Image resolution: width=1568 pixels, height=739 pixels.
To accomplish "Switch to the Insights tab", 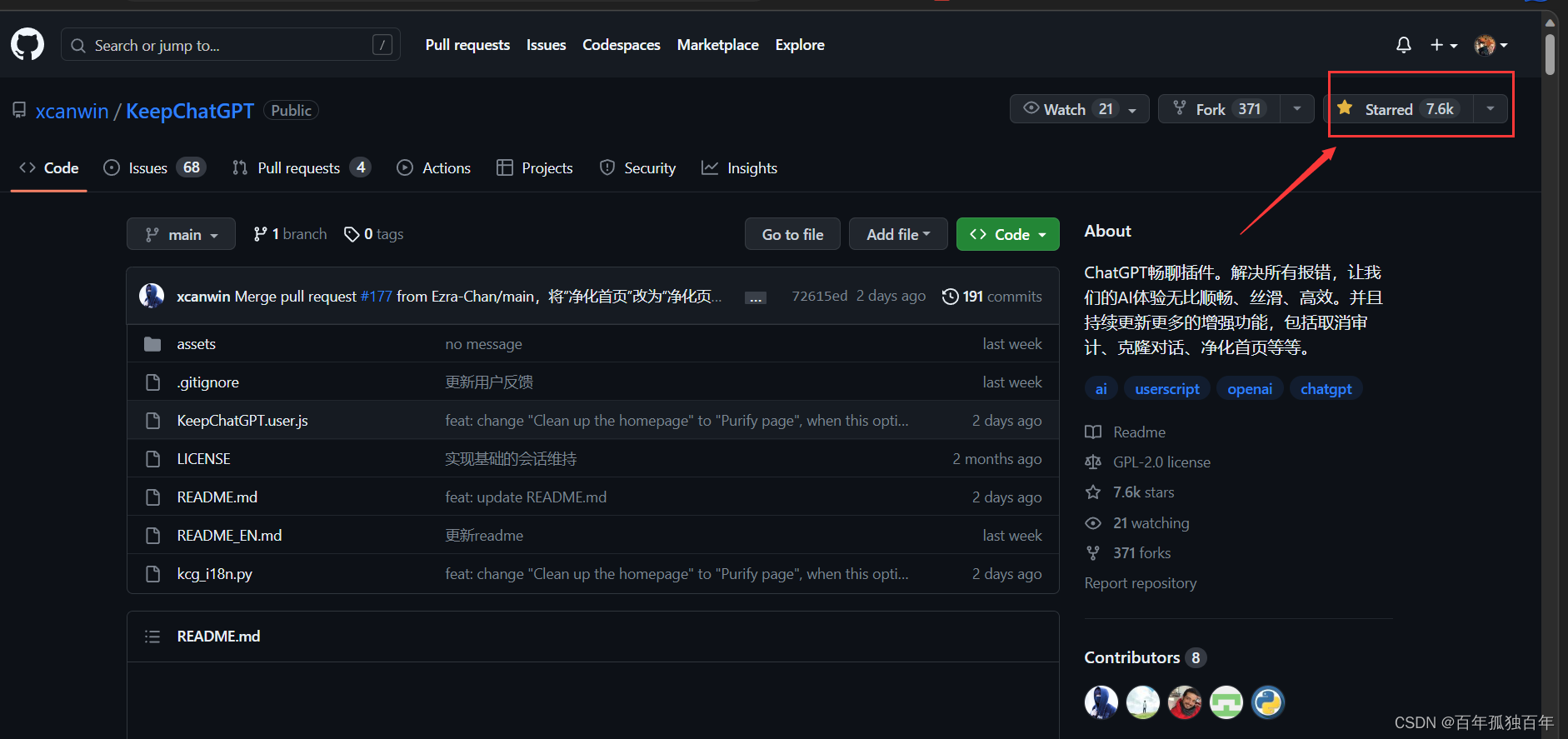I will click(739, 168).
